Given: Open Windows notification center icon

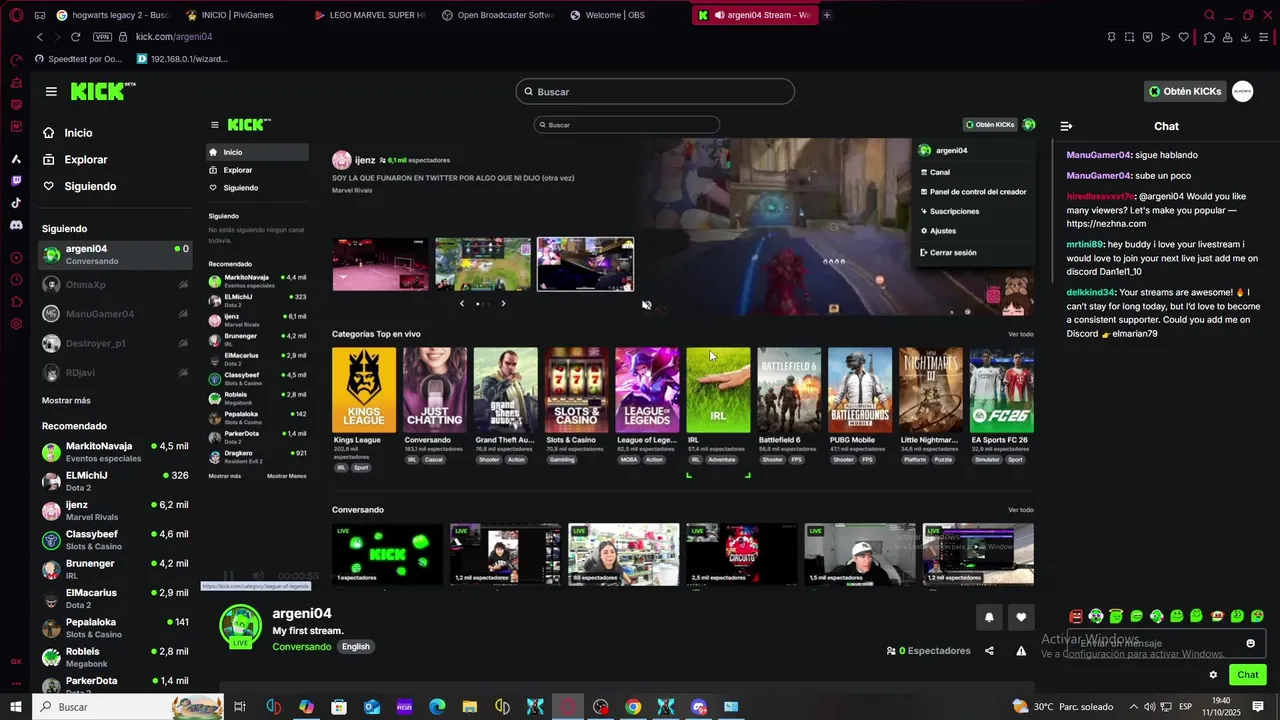Looking at the screenshot, I should [x=1258, y=707].
